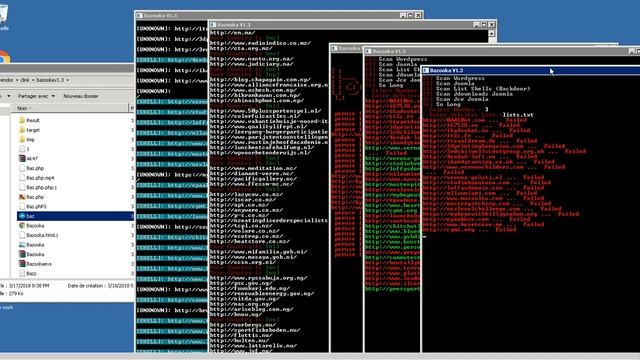Click lists.txt text in front console

(518, 115)
